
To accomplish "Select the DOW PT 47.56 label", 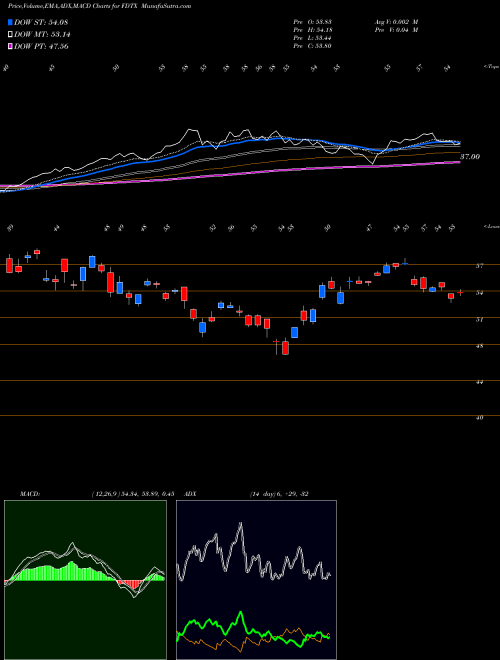I will pyautogui.click(x=41, y=46).
